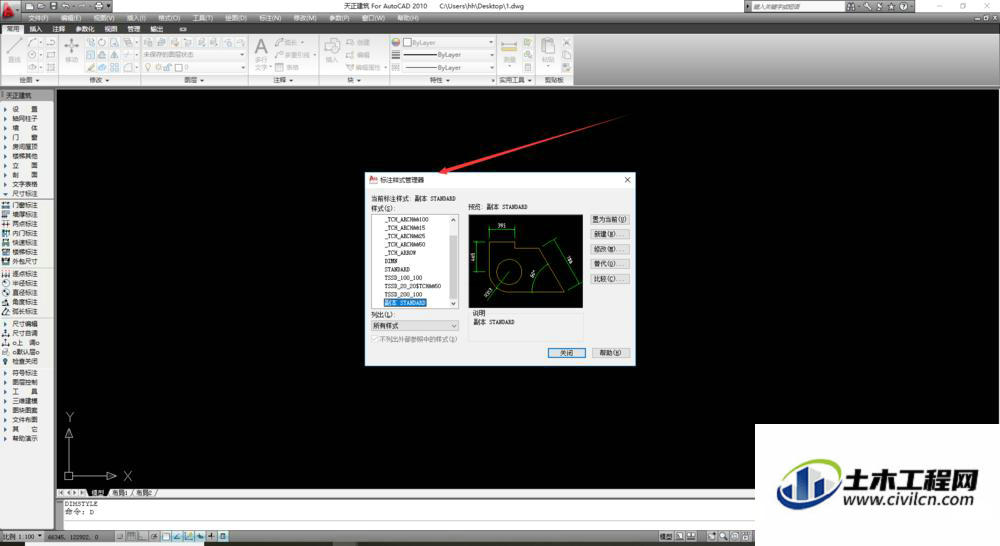The width and height of the screenshot is (1000, 546).
Task: Click the dimension style preview image
Action: (x=526, y=262)
